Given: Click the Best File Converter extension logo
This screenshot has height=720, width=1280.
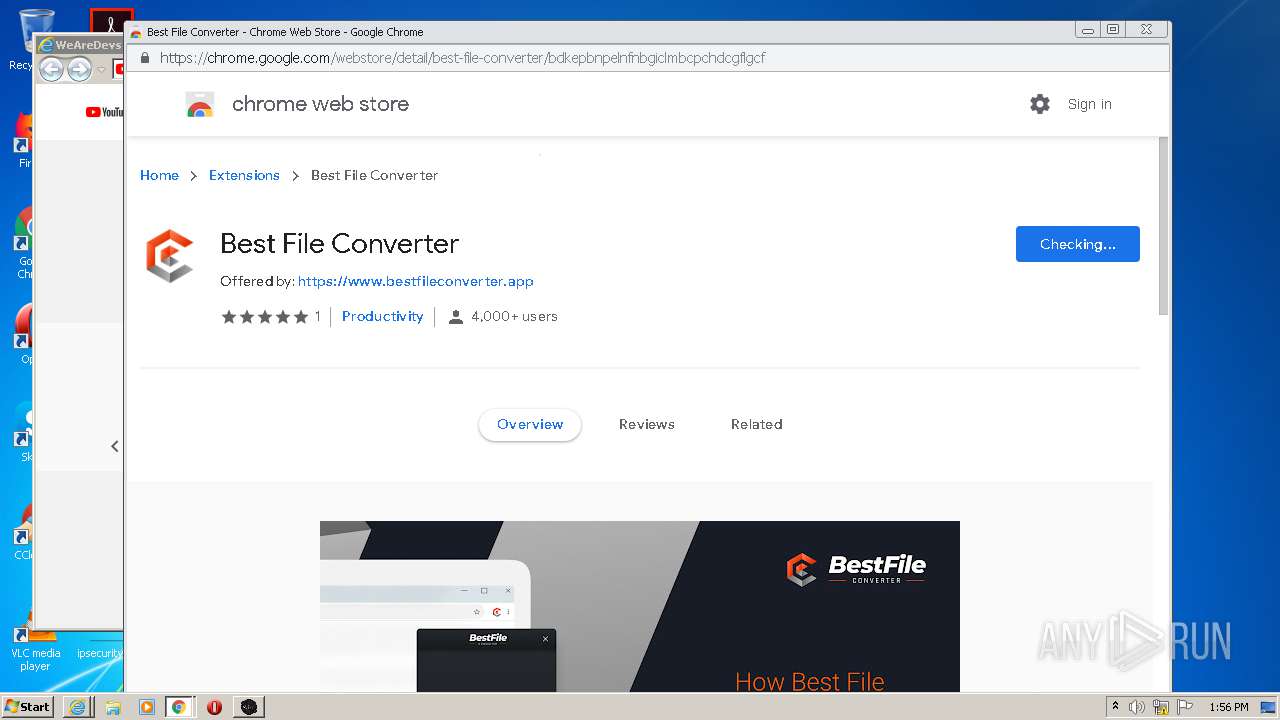Looking at the screenshot, I should click(169, 256).
